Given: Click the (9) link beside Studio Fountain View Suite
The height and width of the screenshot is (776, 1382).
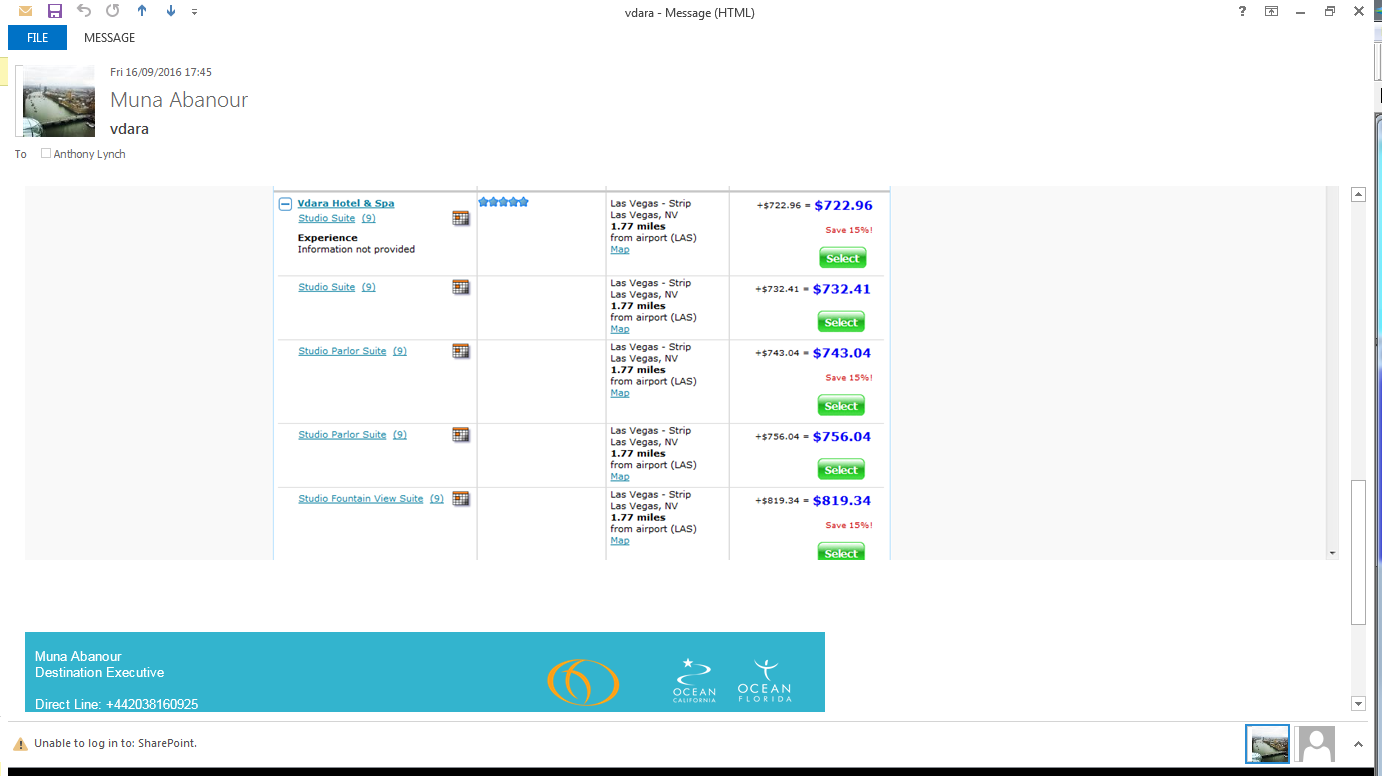Looking at the screenshot, I should pyautogui.click(x=437, y=499).
